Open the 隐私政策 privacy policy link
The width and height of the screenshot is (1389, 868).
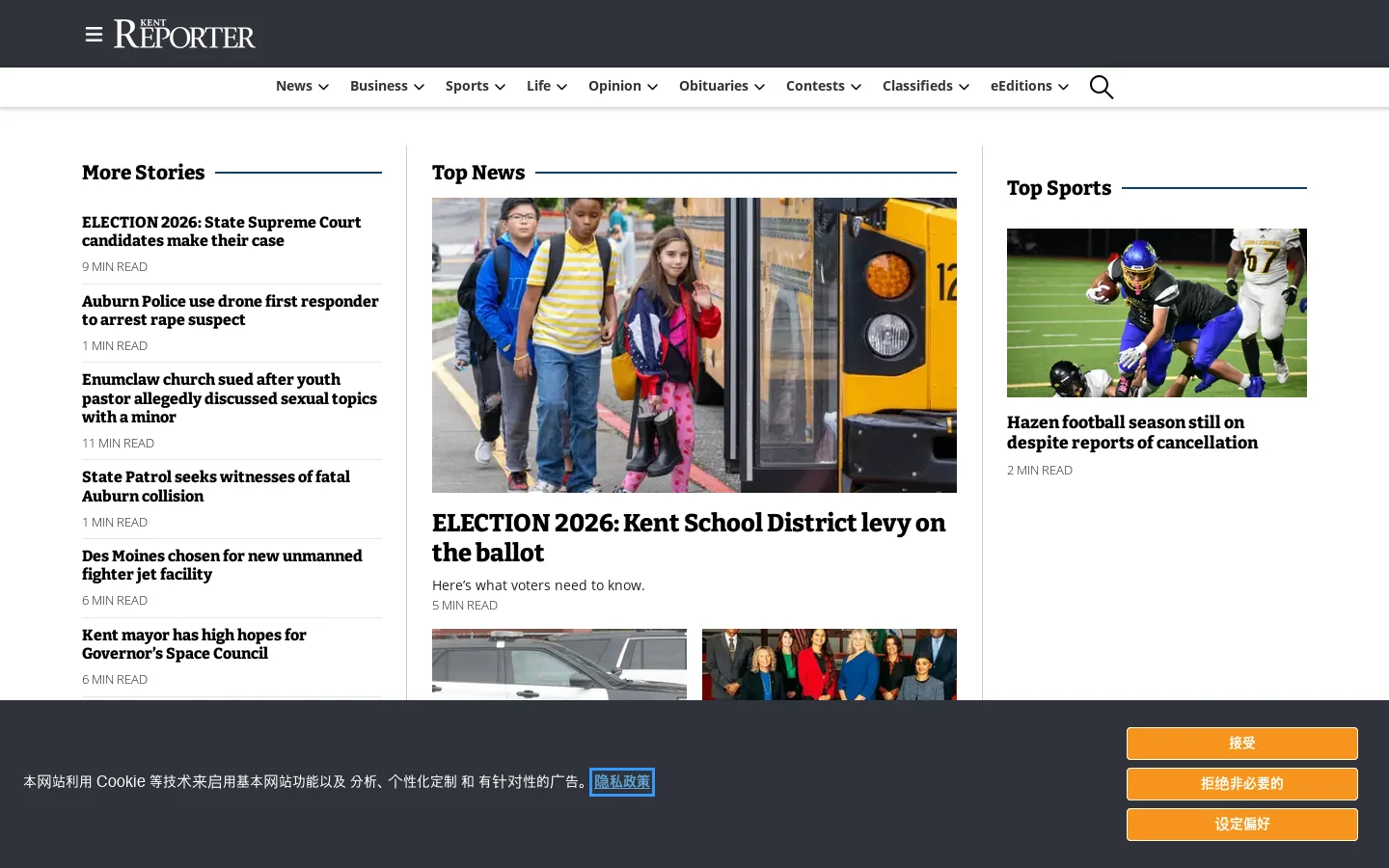pyautogui.click(x=622, y=782)
